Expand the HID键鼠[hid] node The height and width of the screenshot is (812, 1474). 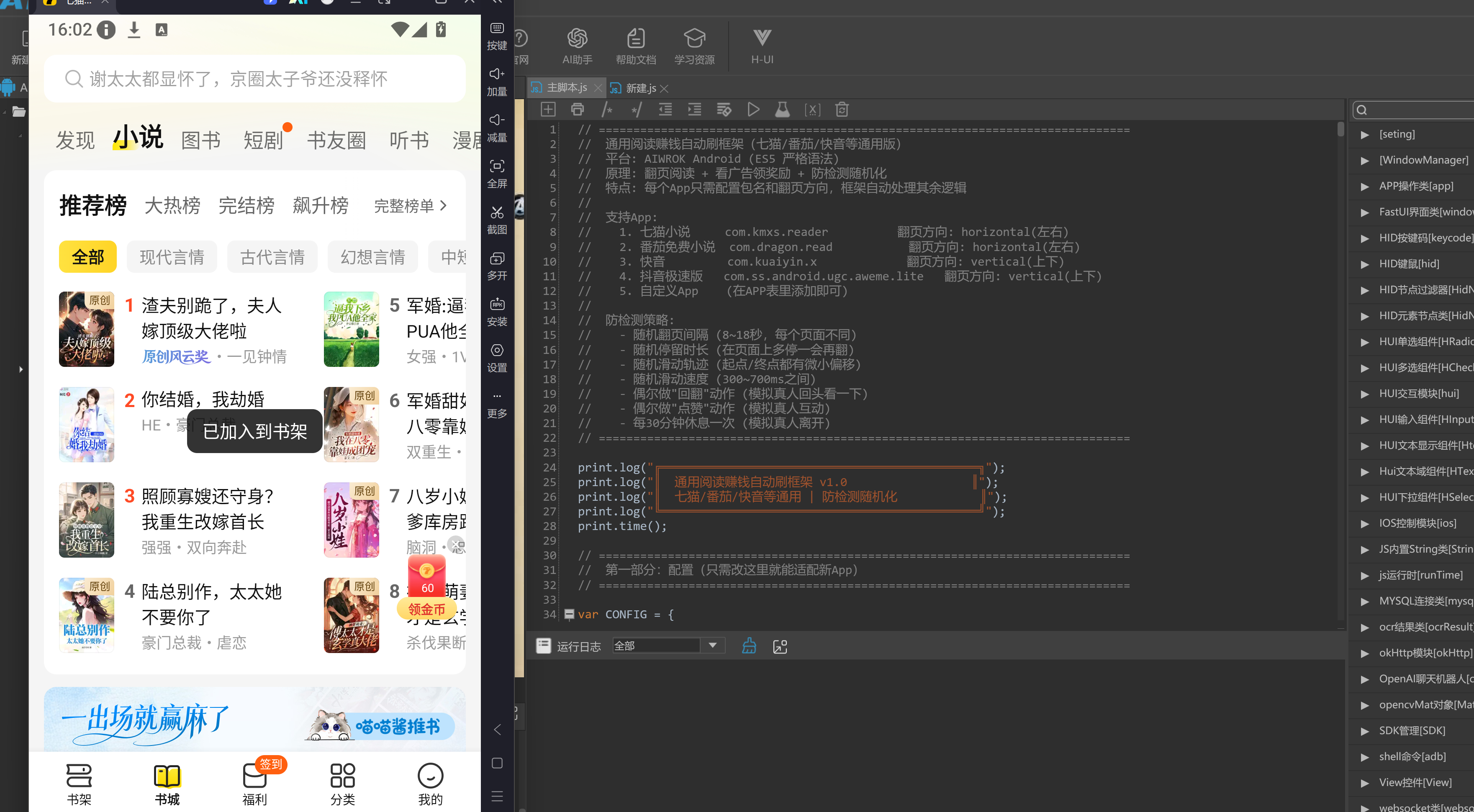click(1365, 264)
